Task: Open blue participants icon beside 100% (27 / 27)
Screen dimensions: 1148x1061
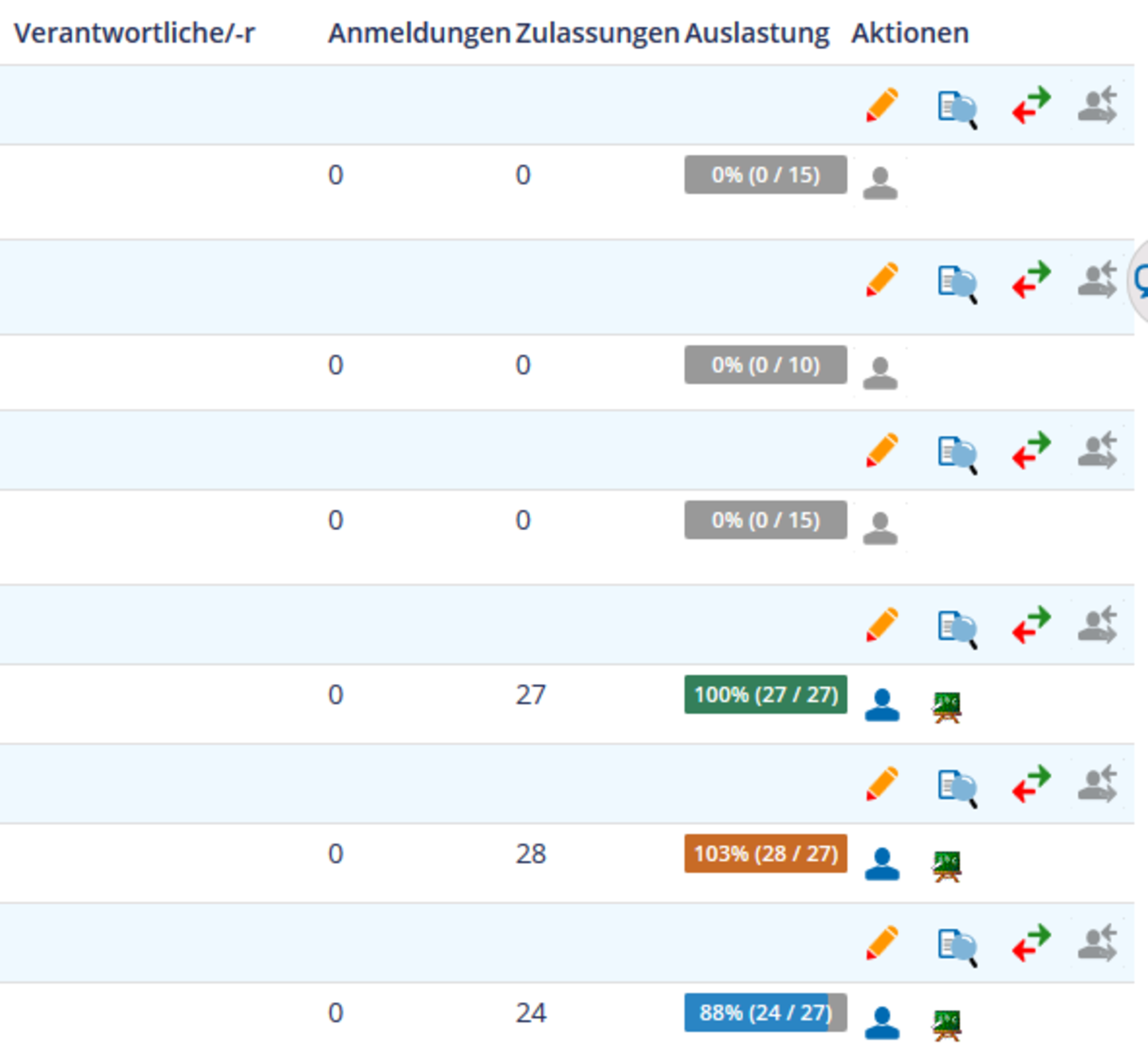Action: [882, 705]
